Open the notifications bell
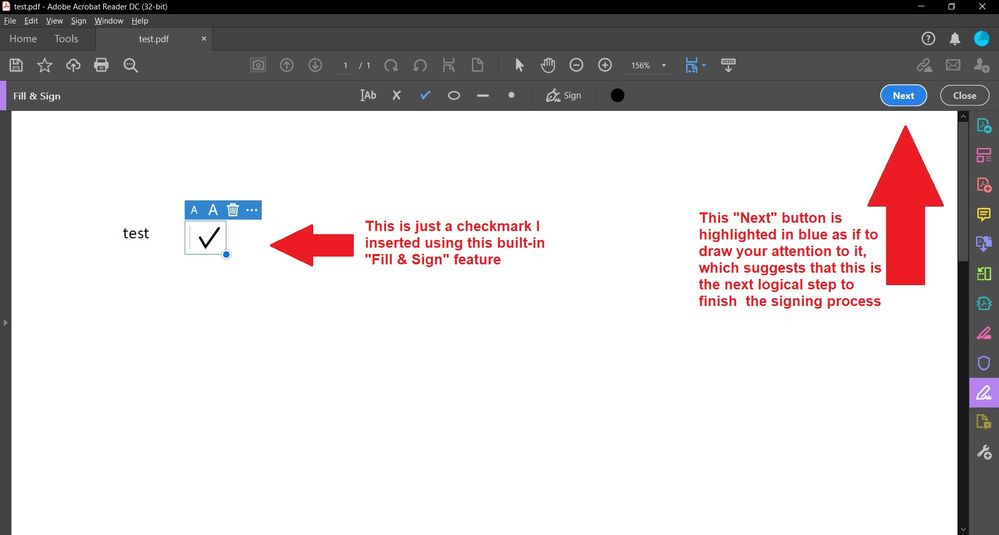The height and width of the screenshot is (535, 999). point(954,39)
